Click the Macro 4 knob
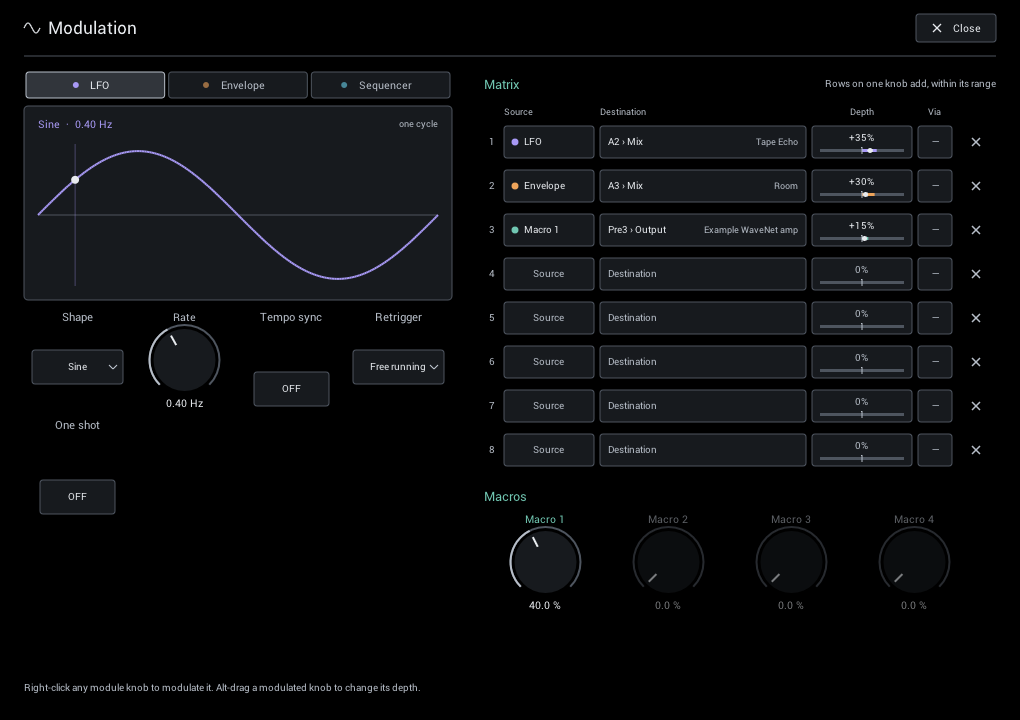This screenshot has height=720, width=1020. click(913, 561)
